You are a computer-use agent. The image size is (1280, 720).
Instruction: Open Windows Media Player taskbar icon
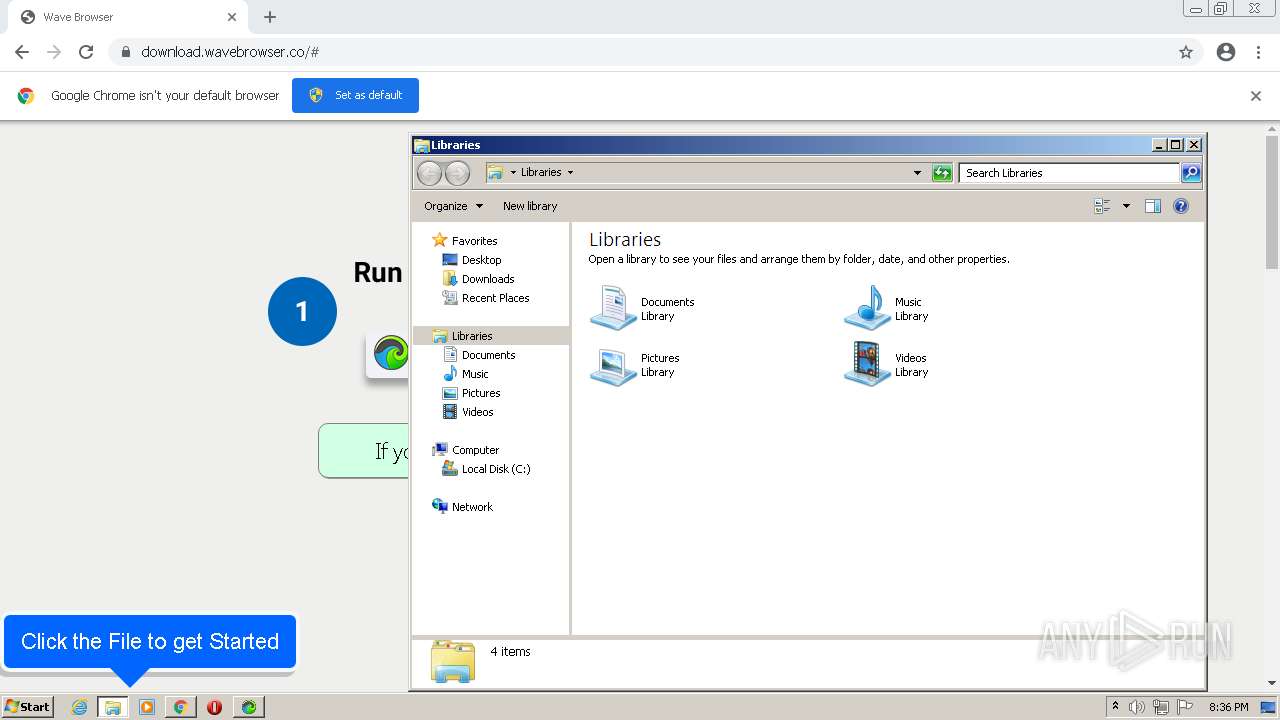pos(146,707)
